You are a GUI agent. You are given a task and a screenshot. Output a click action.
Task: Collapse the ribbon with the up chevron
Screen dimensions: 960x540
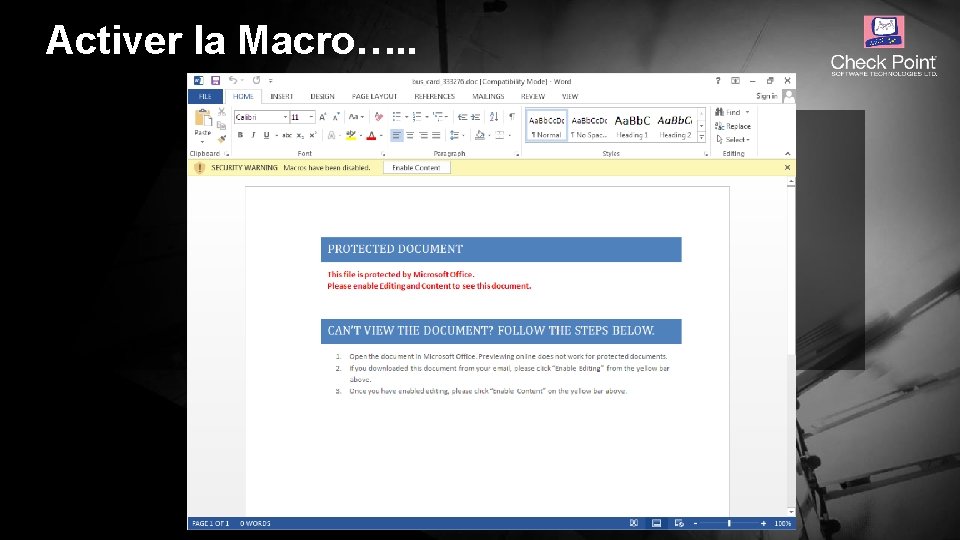pos(787,154)
